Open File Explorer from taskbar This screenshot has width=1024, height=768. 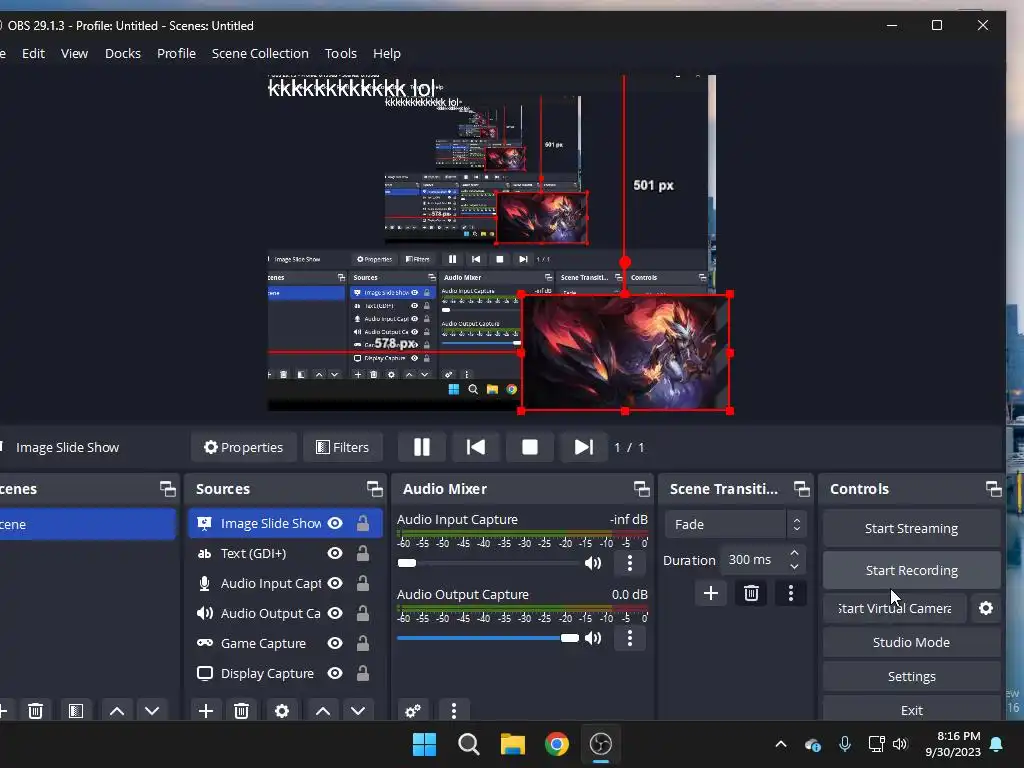coord(513,744)
